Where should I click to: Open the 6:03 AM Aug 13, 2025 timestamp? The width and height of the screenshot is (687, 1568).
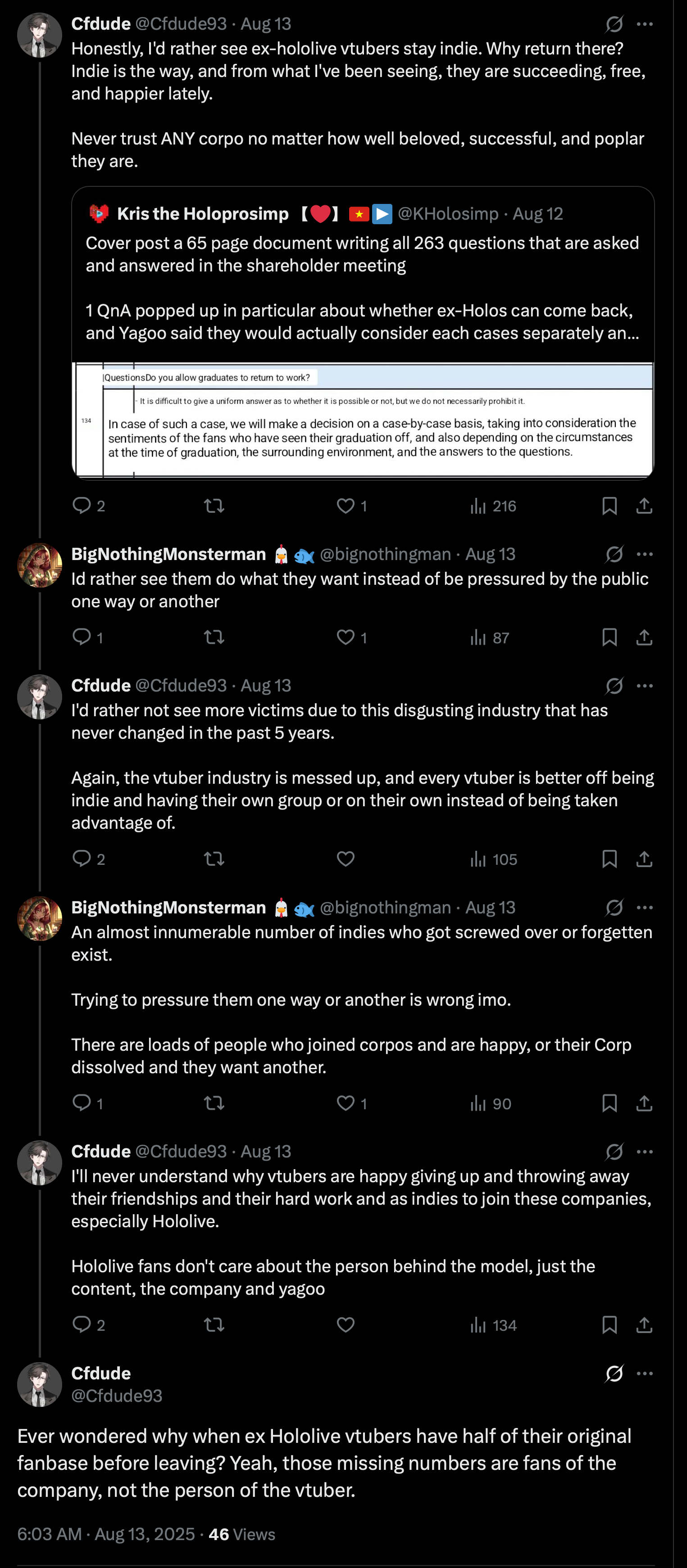pyautogui.click(x=106, y=1534)
